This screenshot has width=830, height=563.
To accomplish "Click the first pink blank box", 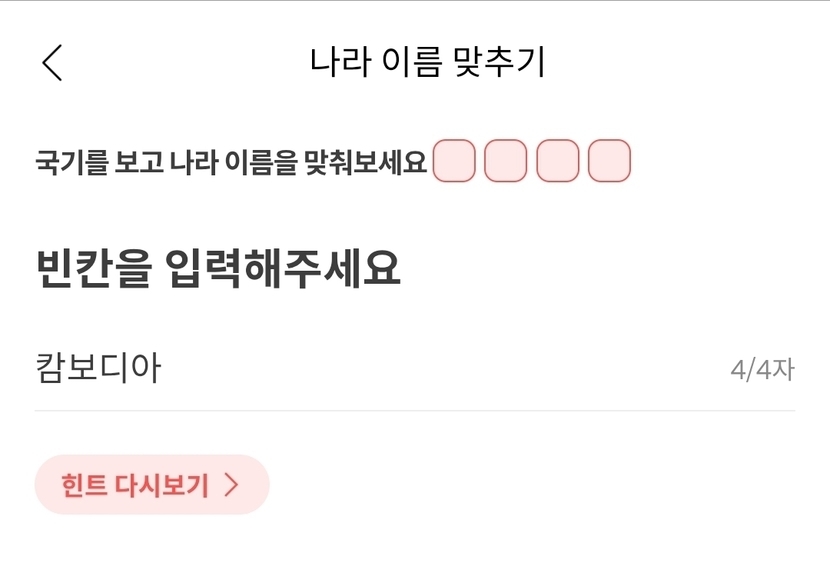I will (x=454, y=161).
